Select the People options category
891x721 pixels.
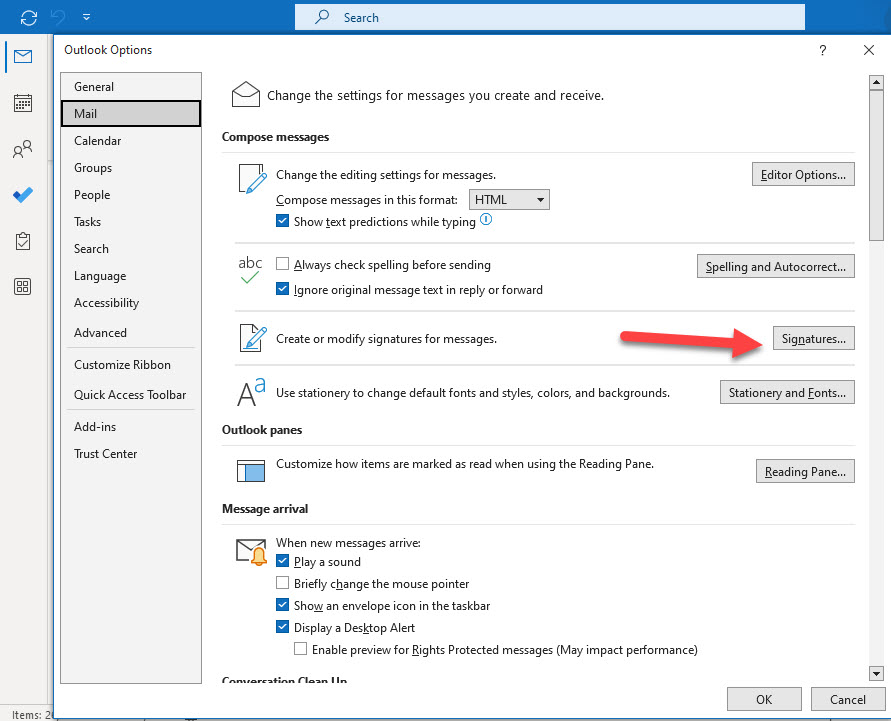coord(131,195)
